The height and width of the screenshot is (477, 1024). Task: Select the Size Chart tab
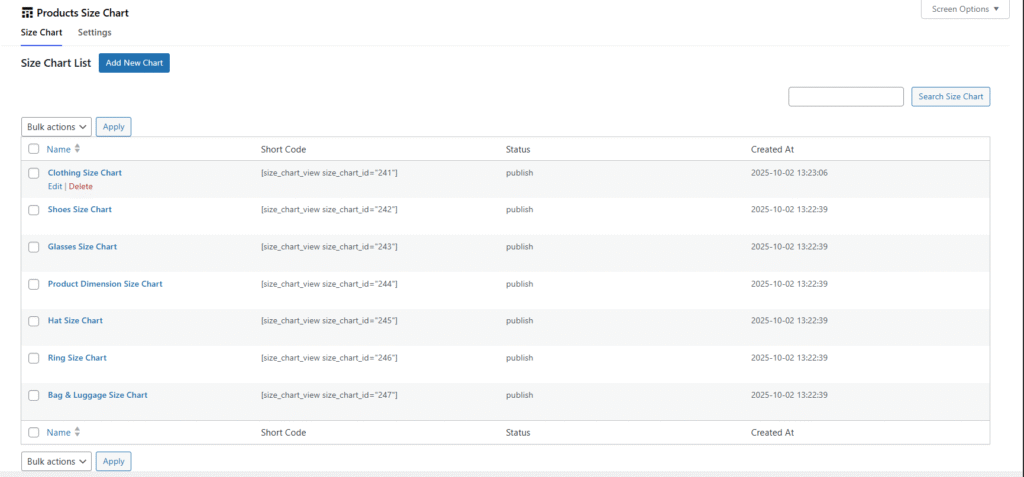click(41, 33)
